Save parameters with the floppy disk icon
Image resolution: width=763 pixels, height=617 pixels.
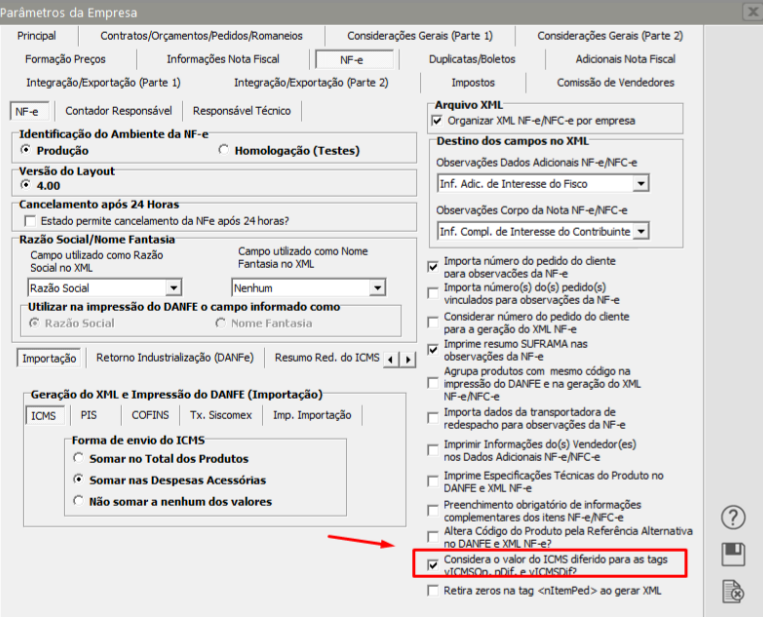pyautogui.click(x=735, y=554)
